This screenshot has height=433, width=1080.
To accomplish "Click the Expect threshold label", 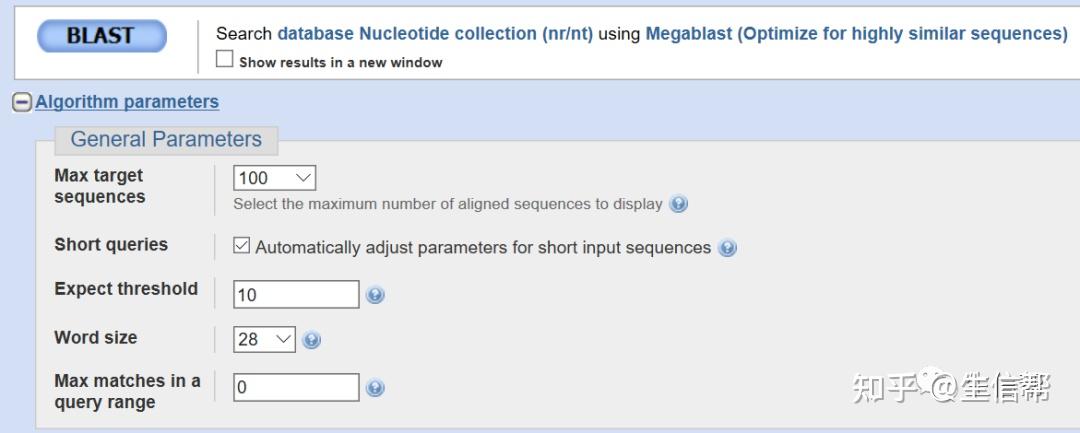I will (126, 289).
